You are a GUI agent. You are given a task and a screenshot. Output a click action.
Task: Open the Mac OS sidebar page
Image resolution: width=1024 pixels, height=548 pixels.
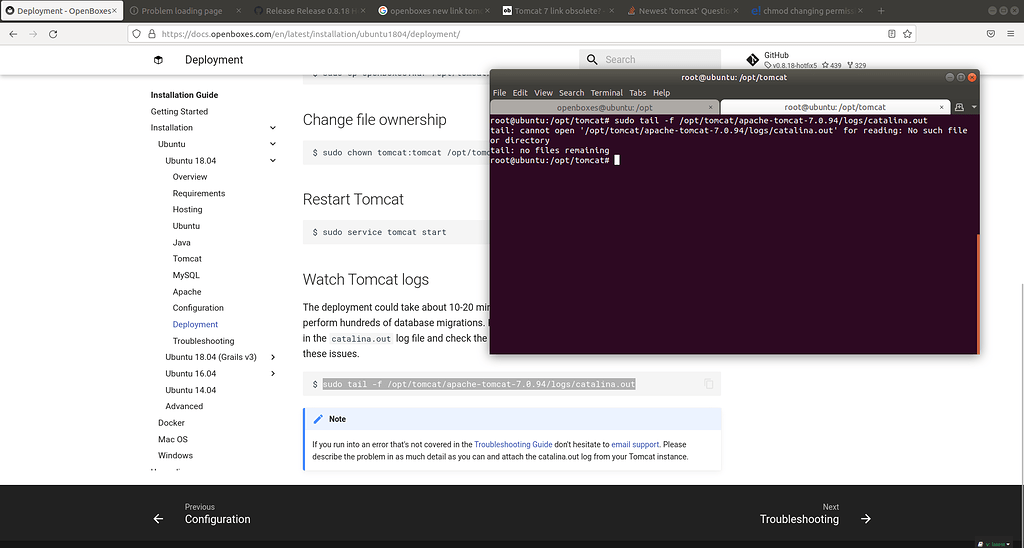coord(173,439)
